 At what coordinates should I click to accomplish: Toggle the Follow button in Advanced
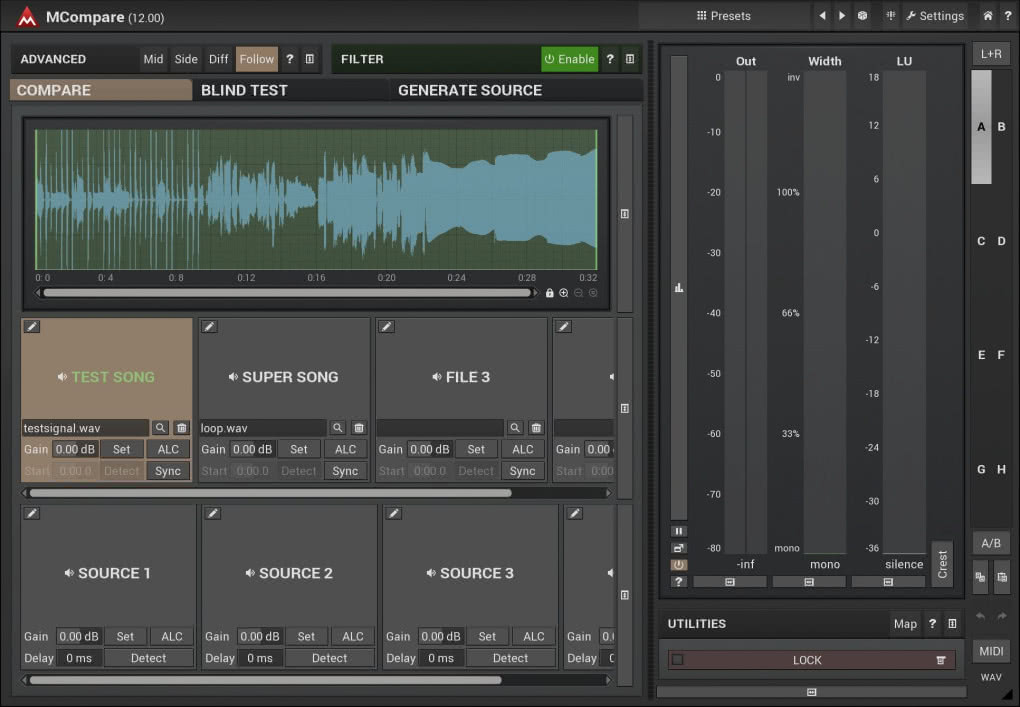256,59
